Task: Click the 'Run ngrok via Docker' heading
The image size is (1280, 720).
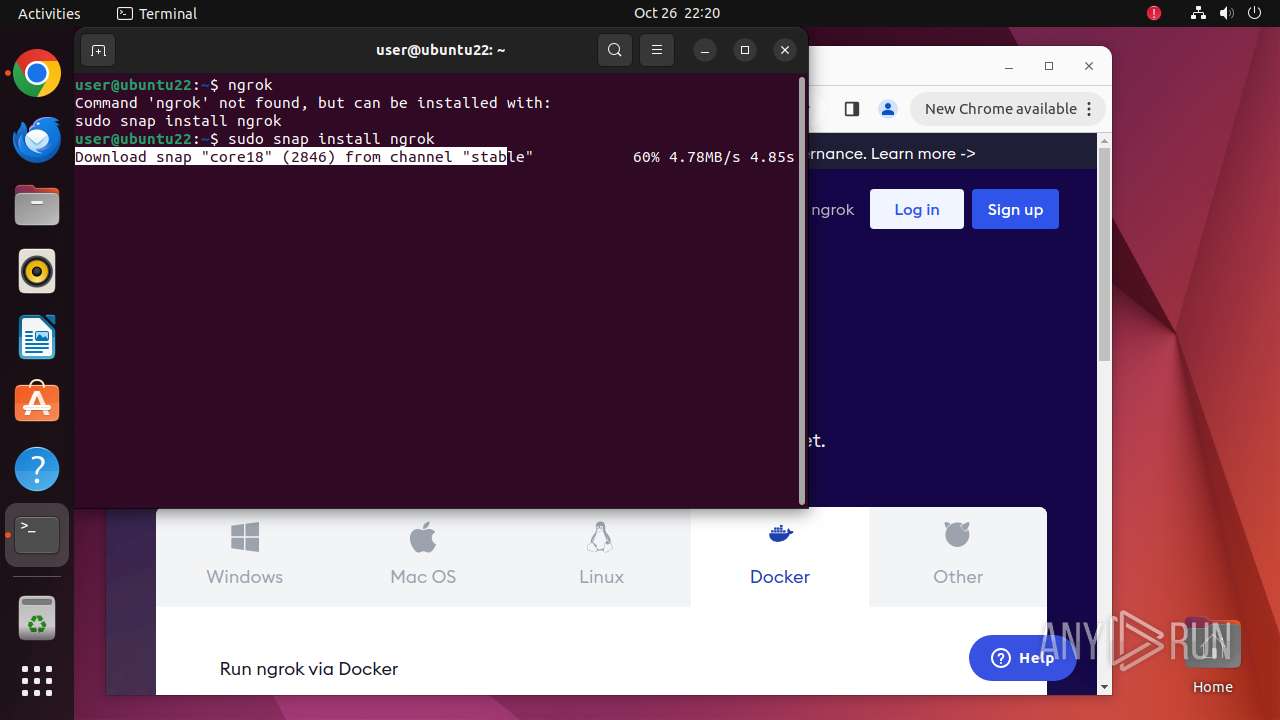Action: point(309,669)
